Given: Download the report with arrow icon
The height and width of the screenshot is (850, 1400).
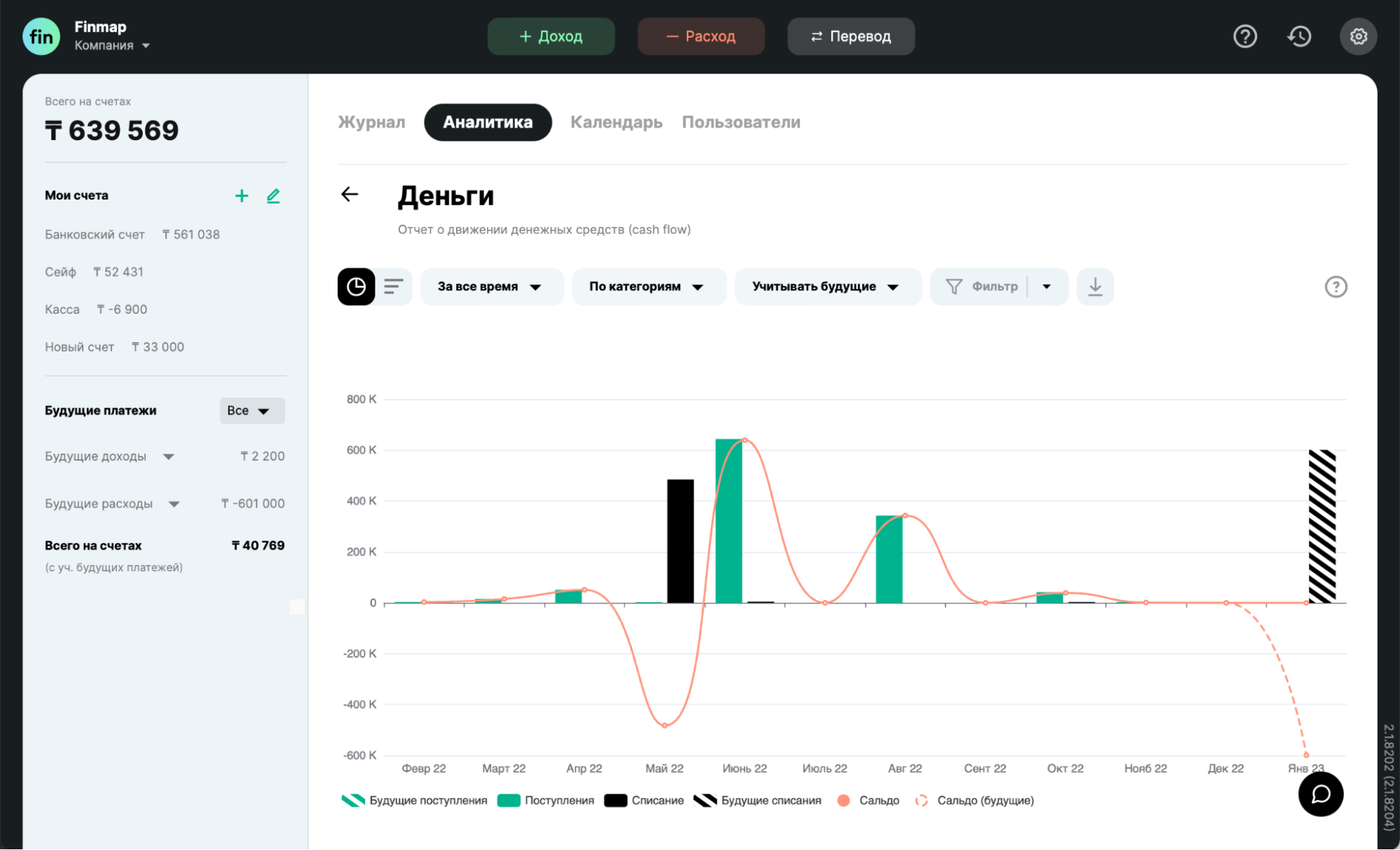Looking at the screenshot, I should pyautogui.click(x=1095, y=286).
